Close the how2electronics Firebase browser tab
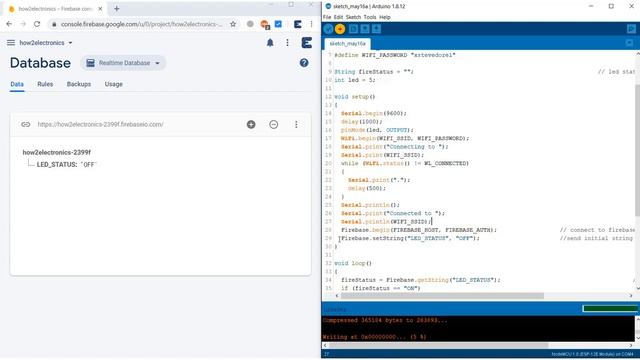The width and height of the screenshot is (640, 360). click(100, 9)
